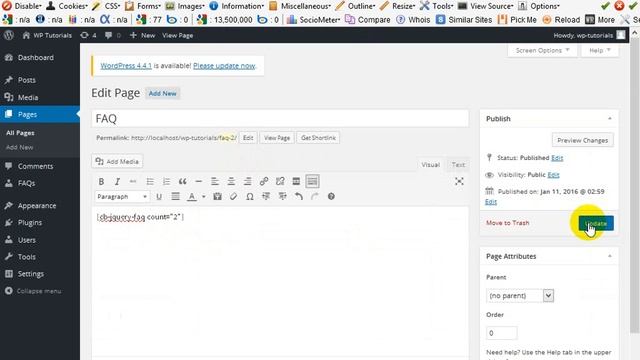Align text center

point(231,181)
